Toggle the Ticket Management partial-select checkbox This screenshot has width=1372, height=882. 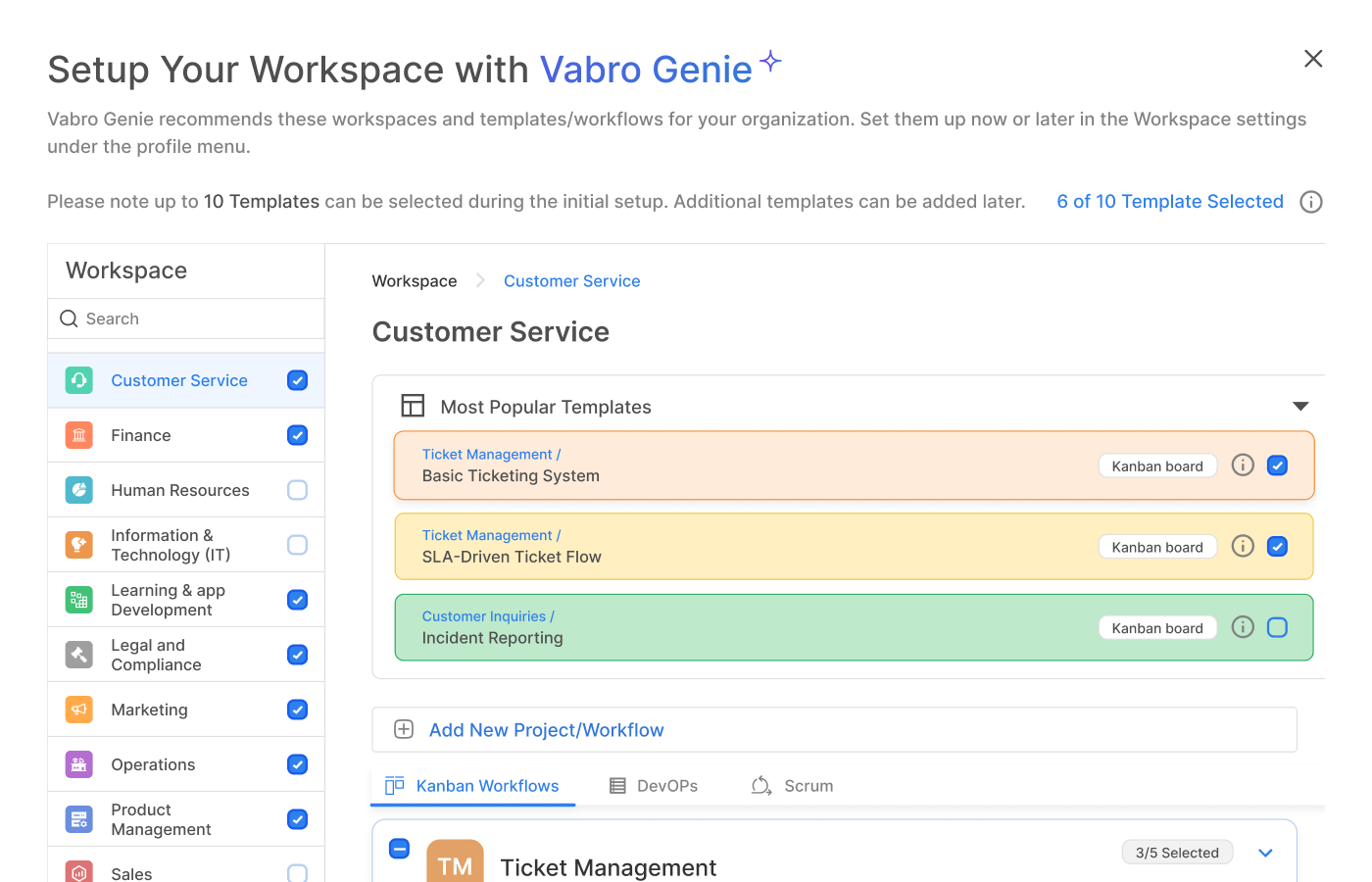pos(399,849)
